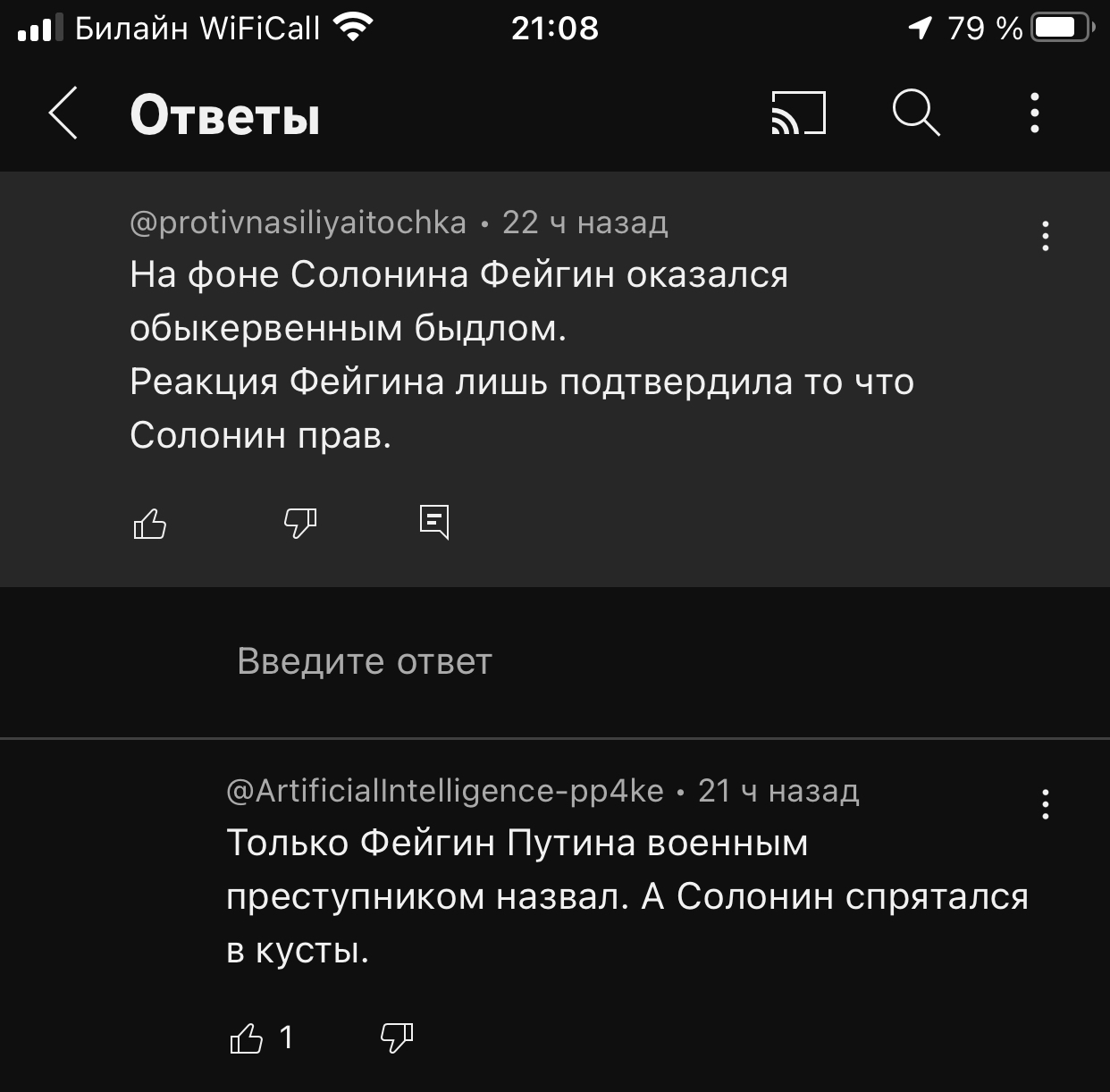The width and height of the screenshot is (1110, 1092).
Task: Tap the like count "1" on the reply
Action: click(286, 1037)
